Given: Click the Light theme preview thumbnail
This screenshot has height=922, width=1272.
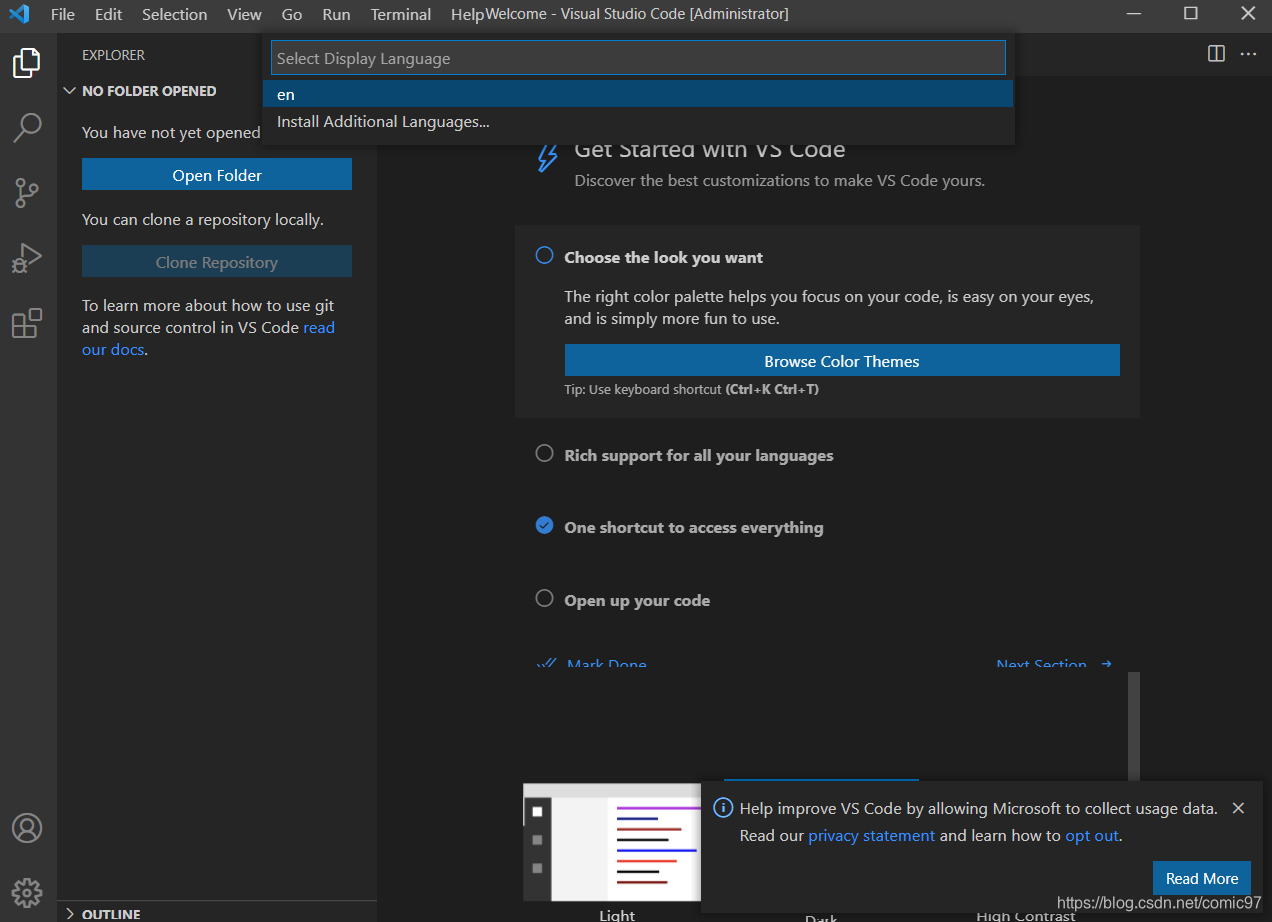Looking at the screenshot, I should (612, 842).
